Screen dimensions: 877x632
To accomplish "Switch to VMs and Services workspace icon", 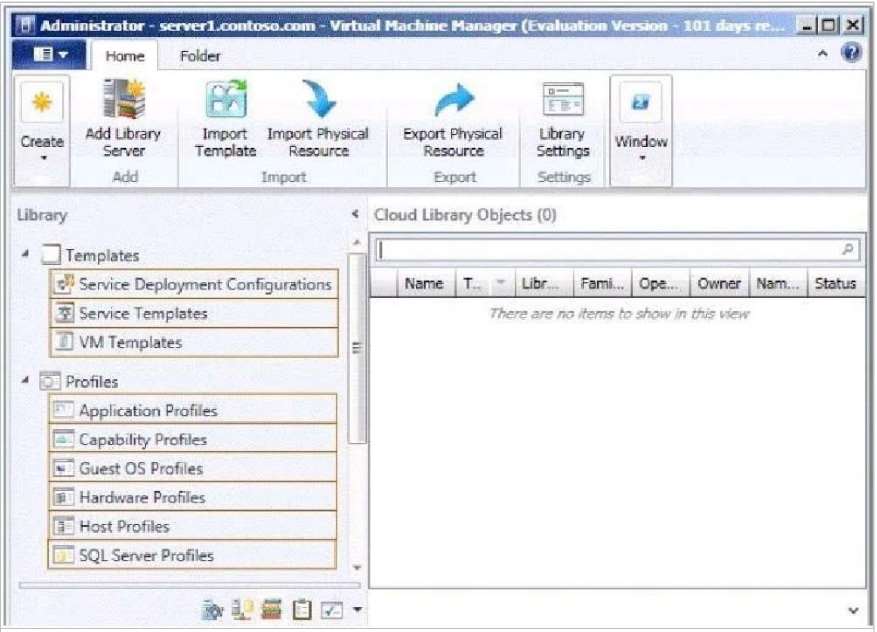I will coord(212,610).
